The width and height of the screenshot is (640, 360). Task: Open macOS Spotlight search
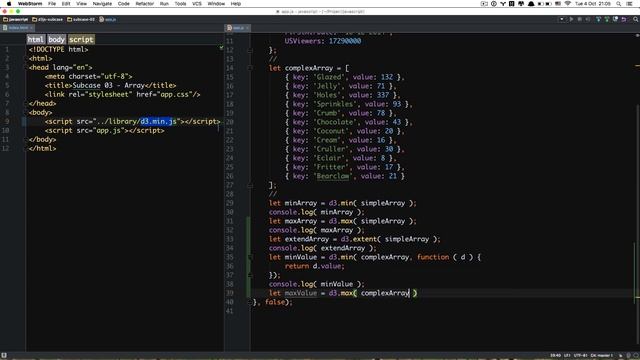(619, 4)
